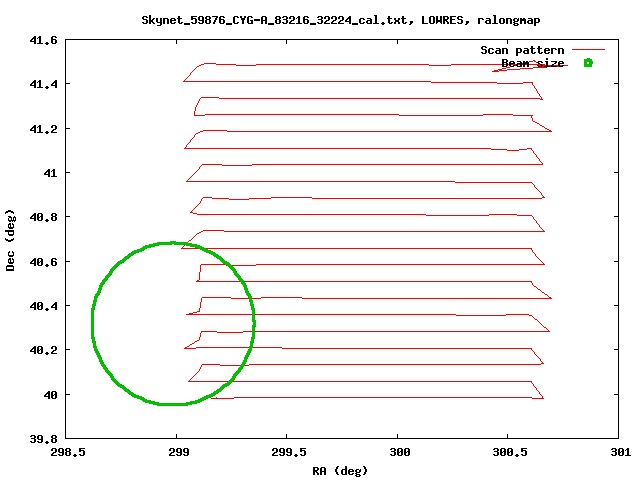Click the 40 tick label on Dec axis

coord(50,395)
